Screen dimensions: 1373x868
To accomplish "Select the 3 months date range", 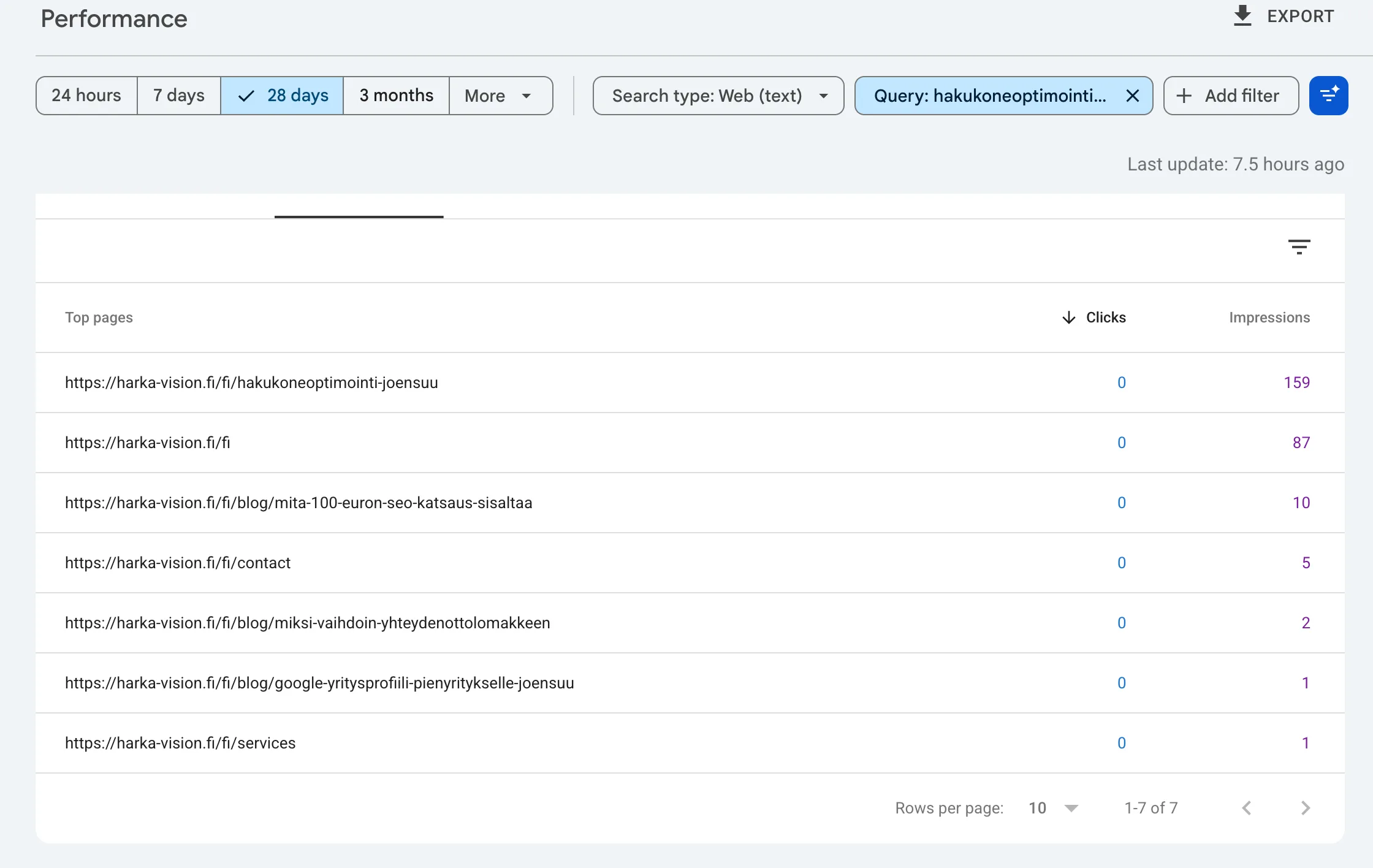I will pyautogui.click(x=396, y=96).
